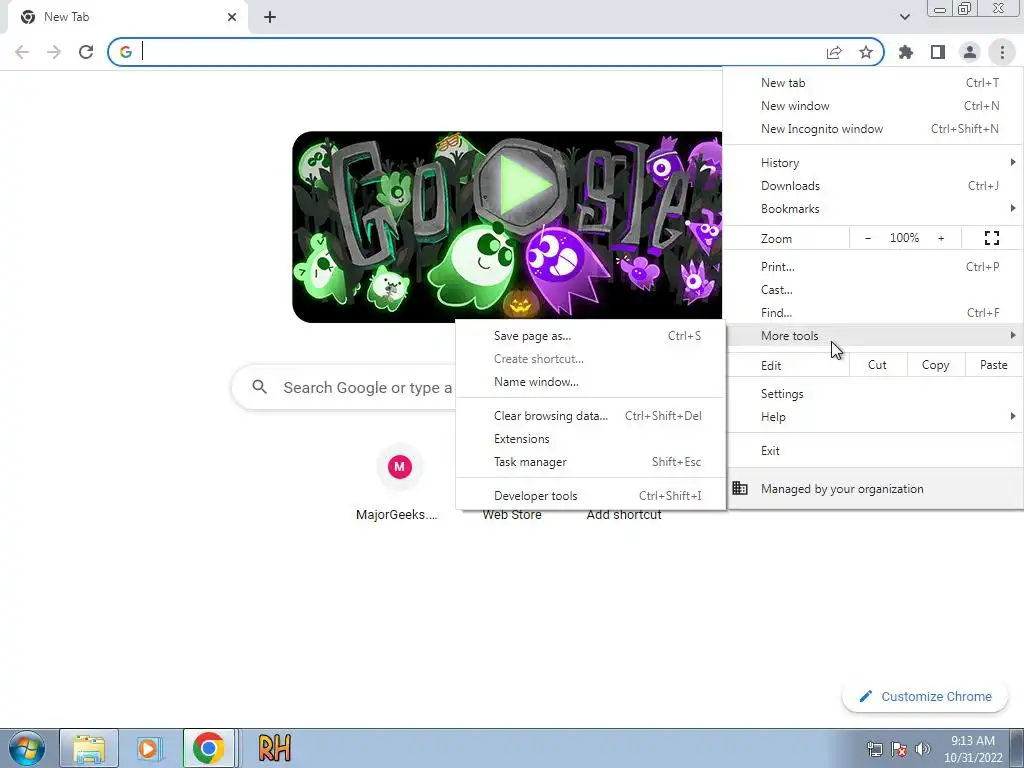This screenshot has width=1024, height=768.
Task: Open the RH taskbar application icon
Action: (274, 748)
